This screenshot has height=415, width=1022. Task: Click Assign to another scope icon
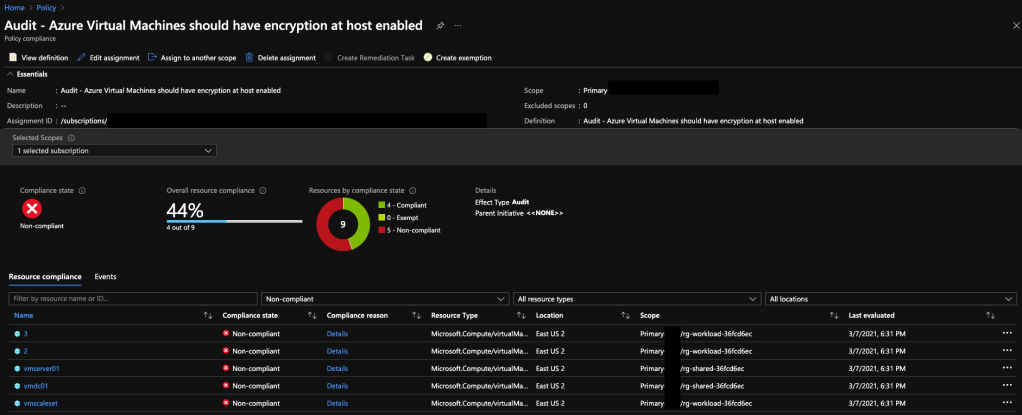click(x=152, y=58)
